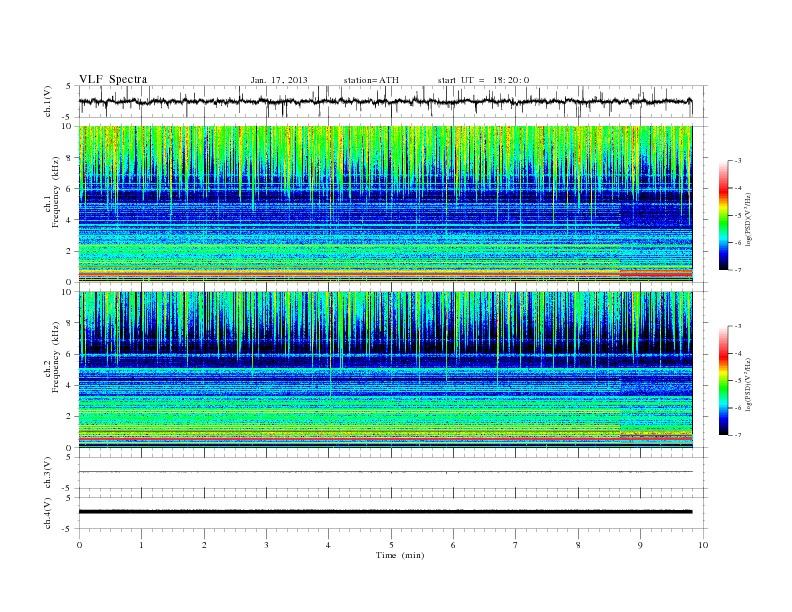792x612 pixels.
Task: Click inside the ch.1 spectrogram panel
Action: point(385,204)
